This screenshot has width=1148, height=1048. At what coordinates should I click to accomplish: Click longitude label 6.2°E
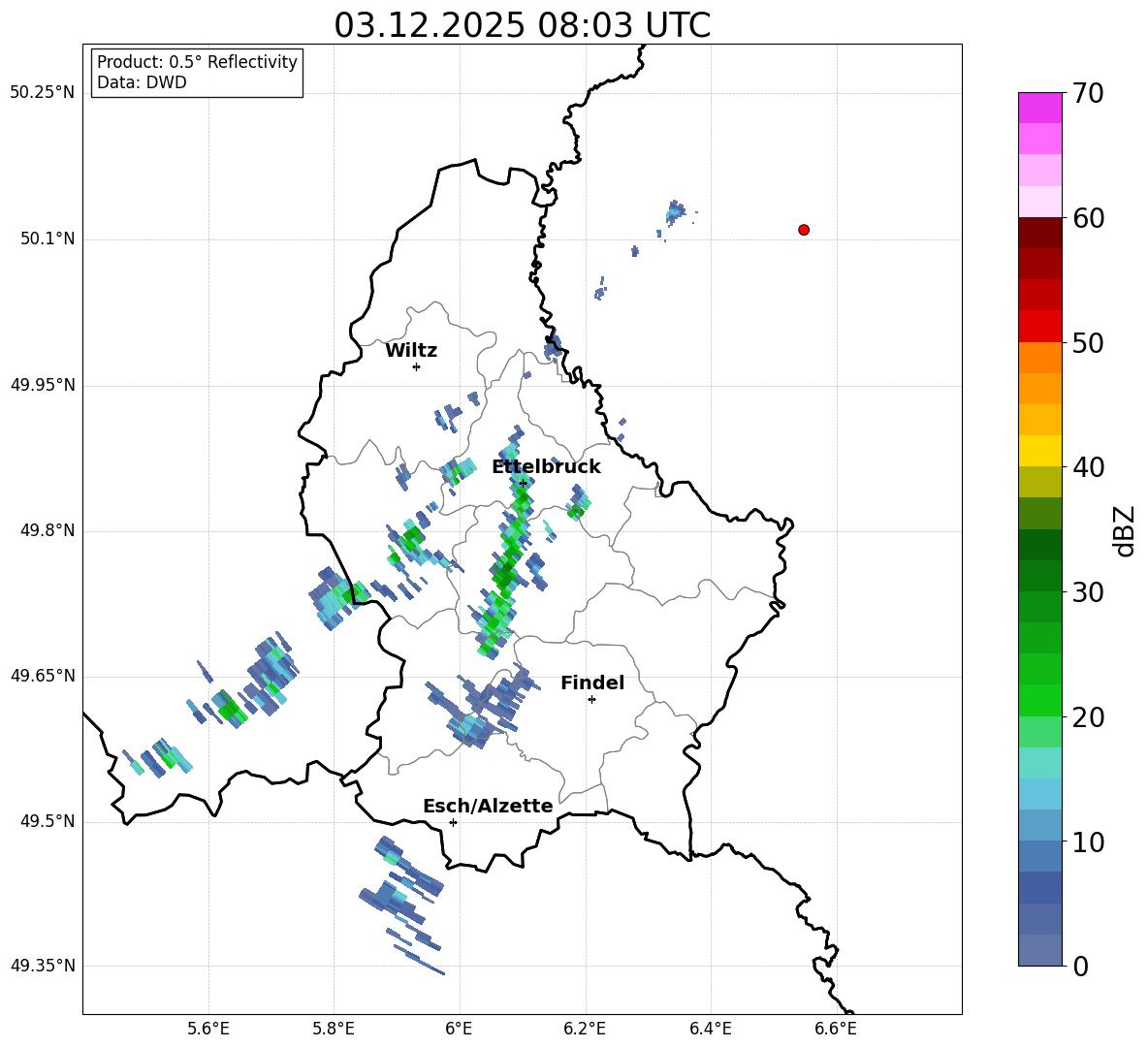click(x=585, y=1030)
